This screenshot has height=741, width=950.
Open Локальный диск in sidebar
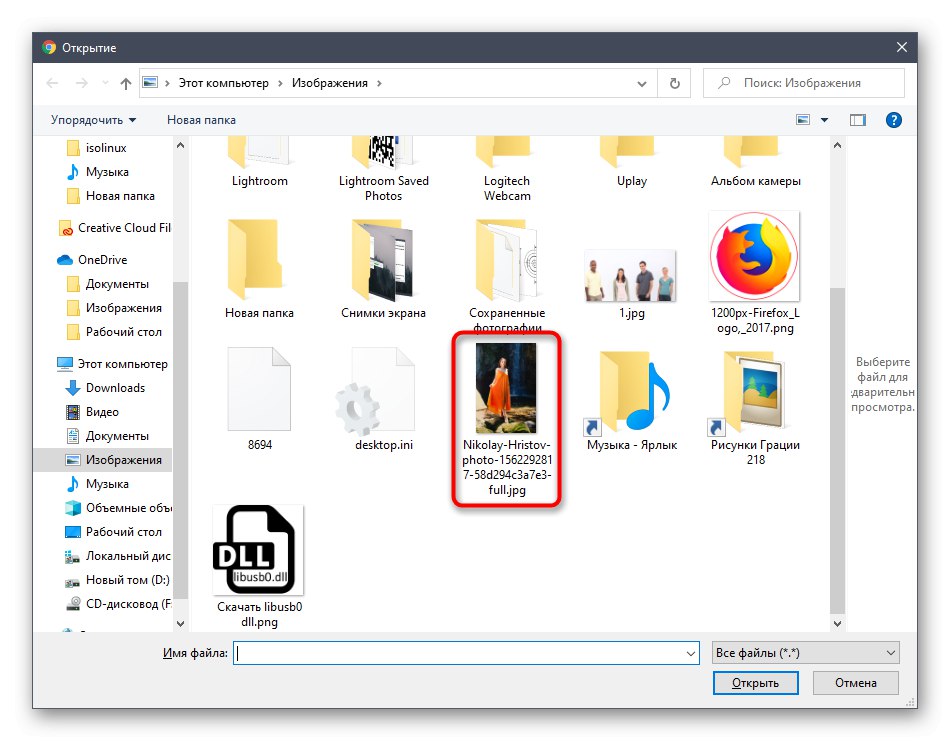(x=118, y=556)
